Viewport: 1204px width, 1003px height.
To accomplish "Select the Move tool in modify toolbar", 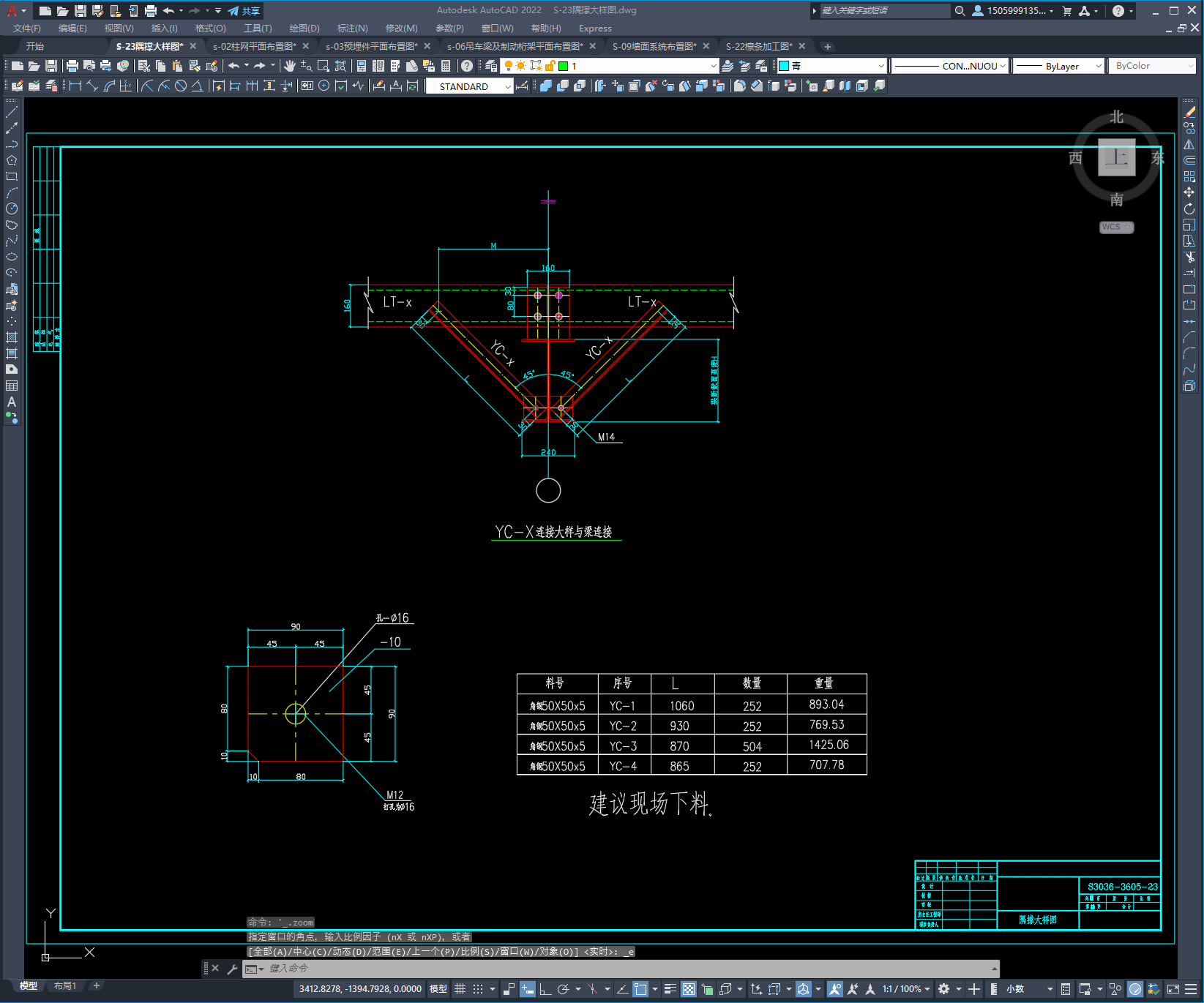I will point(1189,192).
